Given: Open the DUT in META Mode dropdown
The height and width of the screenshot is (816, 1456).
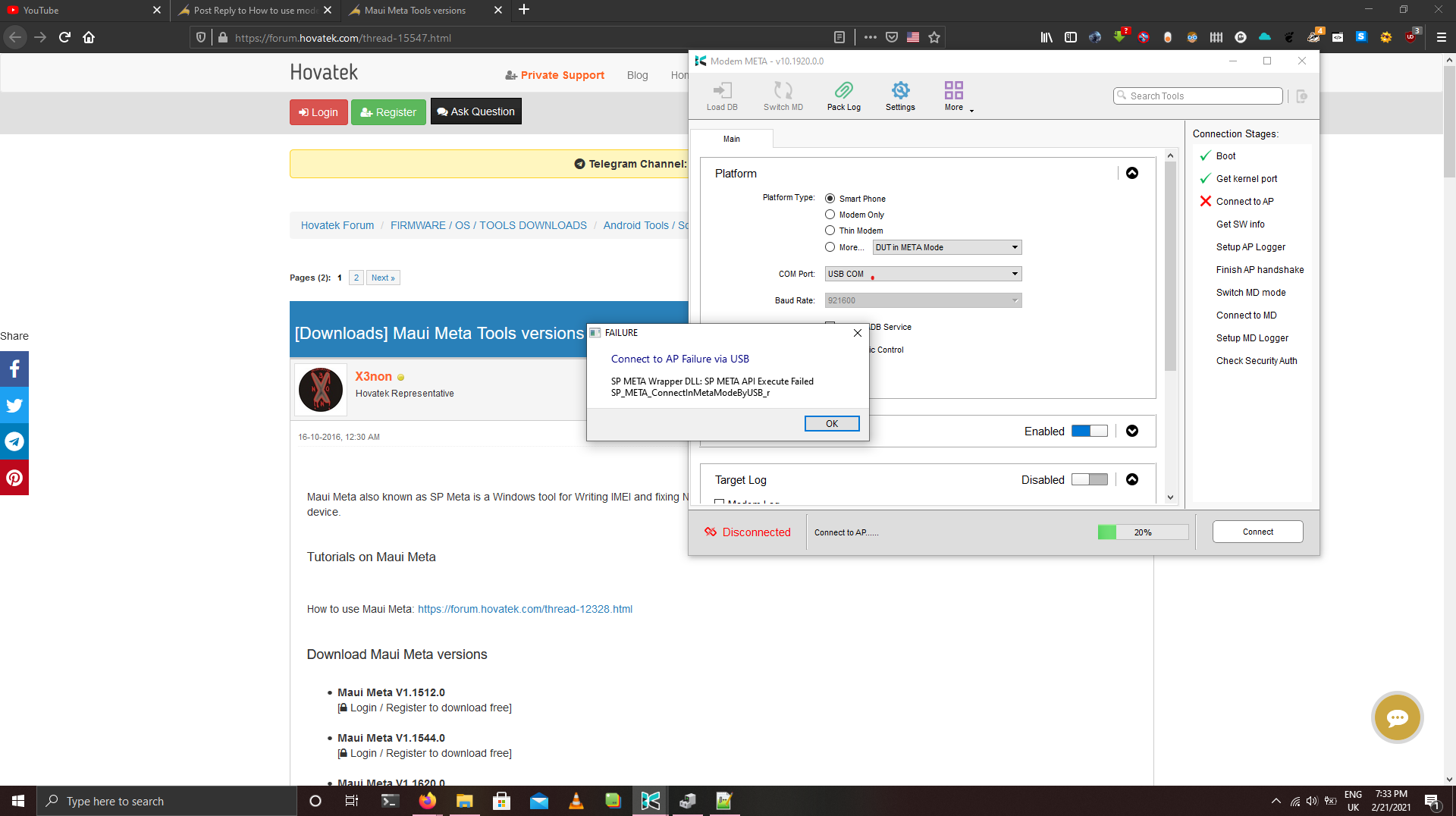Looking at the screenshot, I should (x=947, y=247).
